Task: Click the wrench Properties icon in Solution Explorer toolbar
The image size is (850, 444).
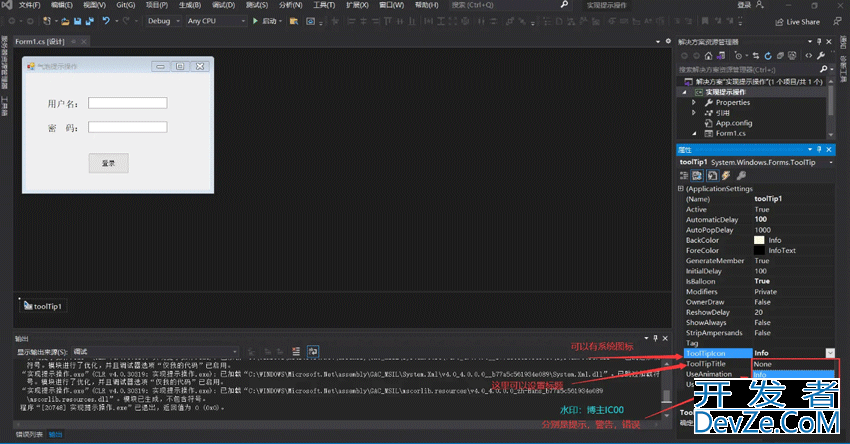Action: click(x=821, y=55)
